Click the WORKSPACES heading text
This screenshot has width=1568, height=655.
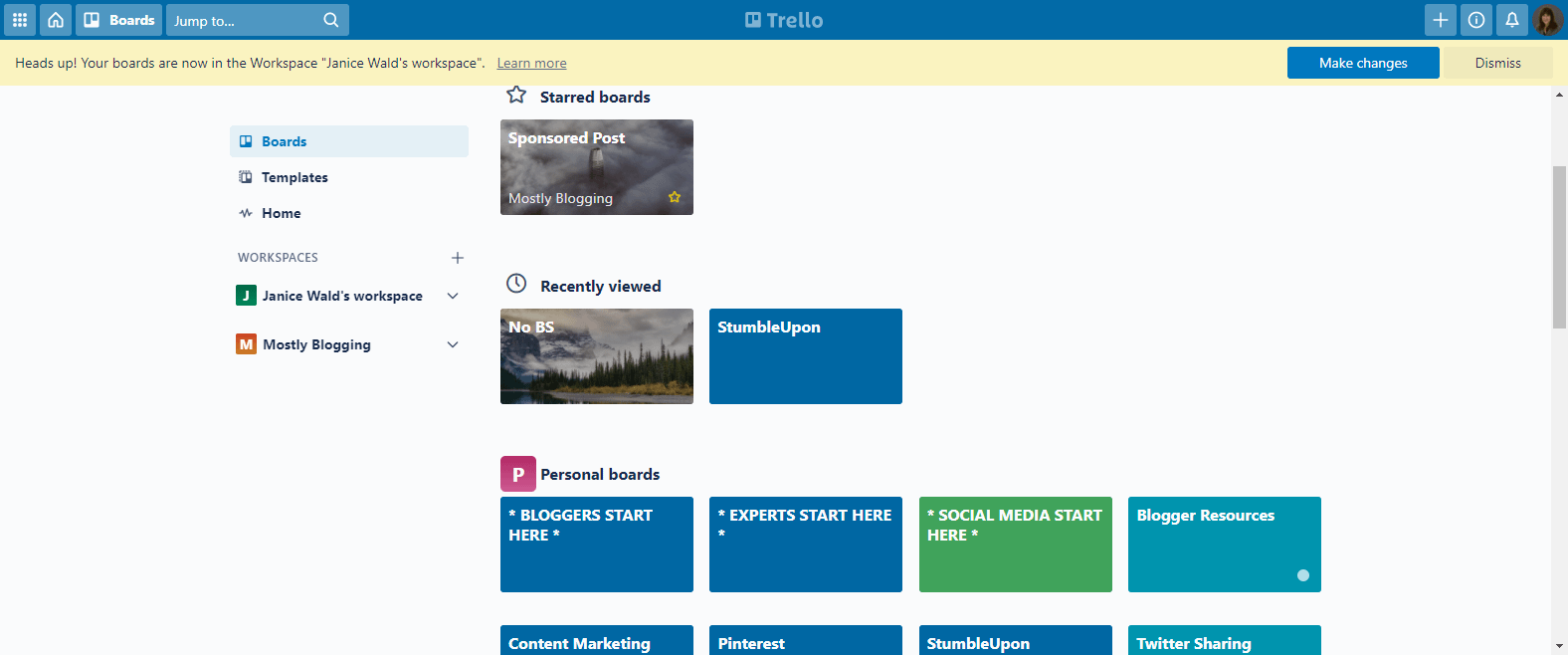(278, 258)
